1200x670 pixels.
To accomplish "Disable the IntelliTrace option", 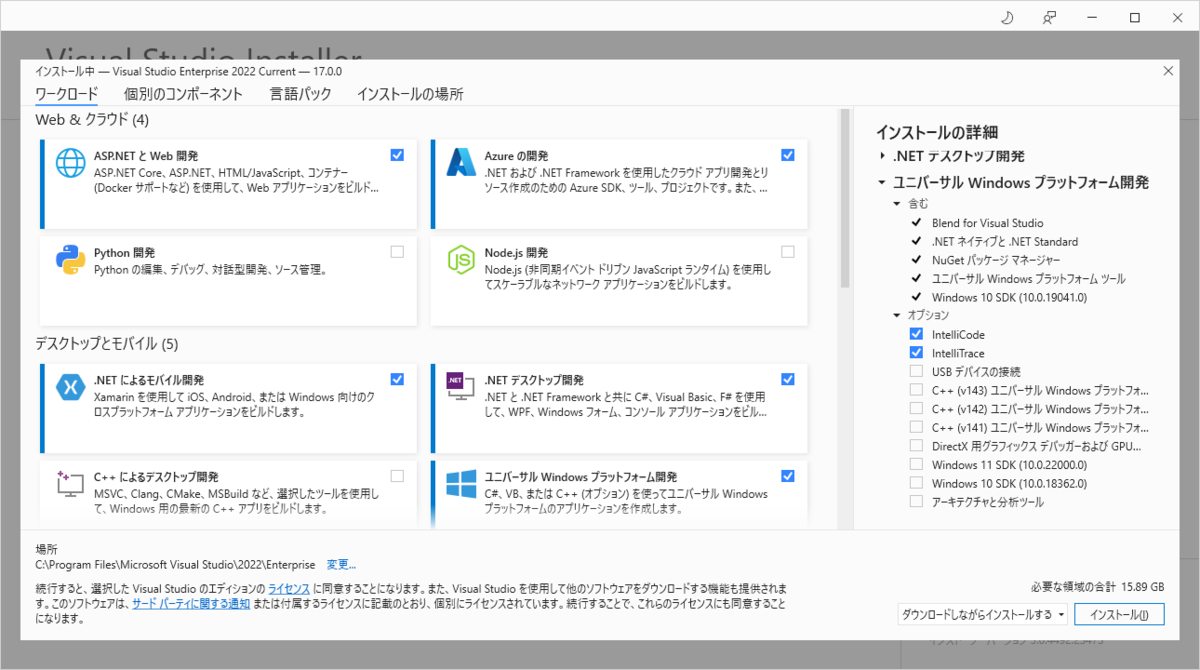I will pyautogui.click(x=916, y=353).
